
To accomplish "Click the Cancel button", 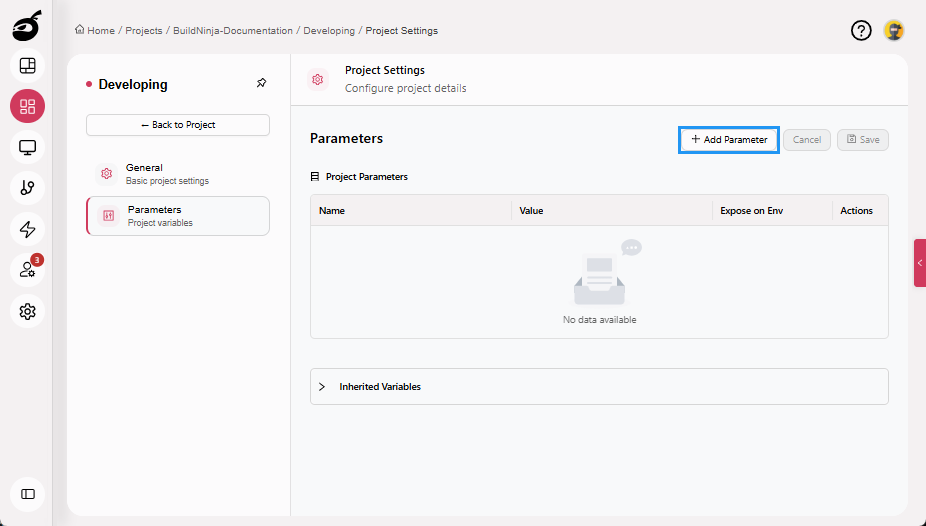I will 807,140.
